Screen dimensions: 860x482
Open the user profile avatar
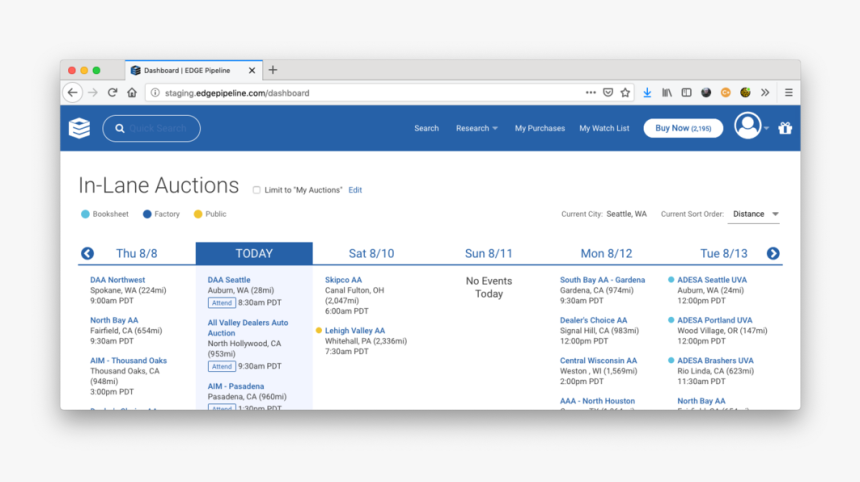tap(748, 126)
